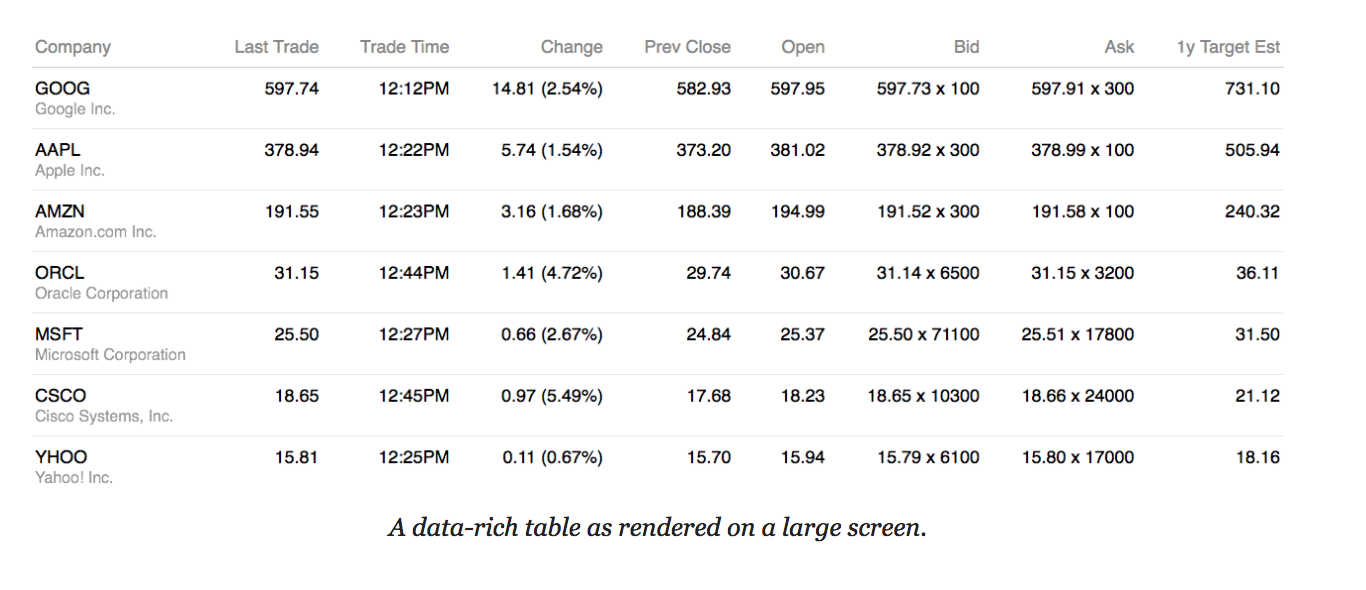
Task: Select the GOOG ticker symbol
Action: [62, 89]
